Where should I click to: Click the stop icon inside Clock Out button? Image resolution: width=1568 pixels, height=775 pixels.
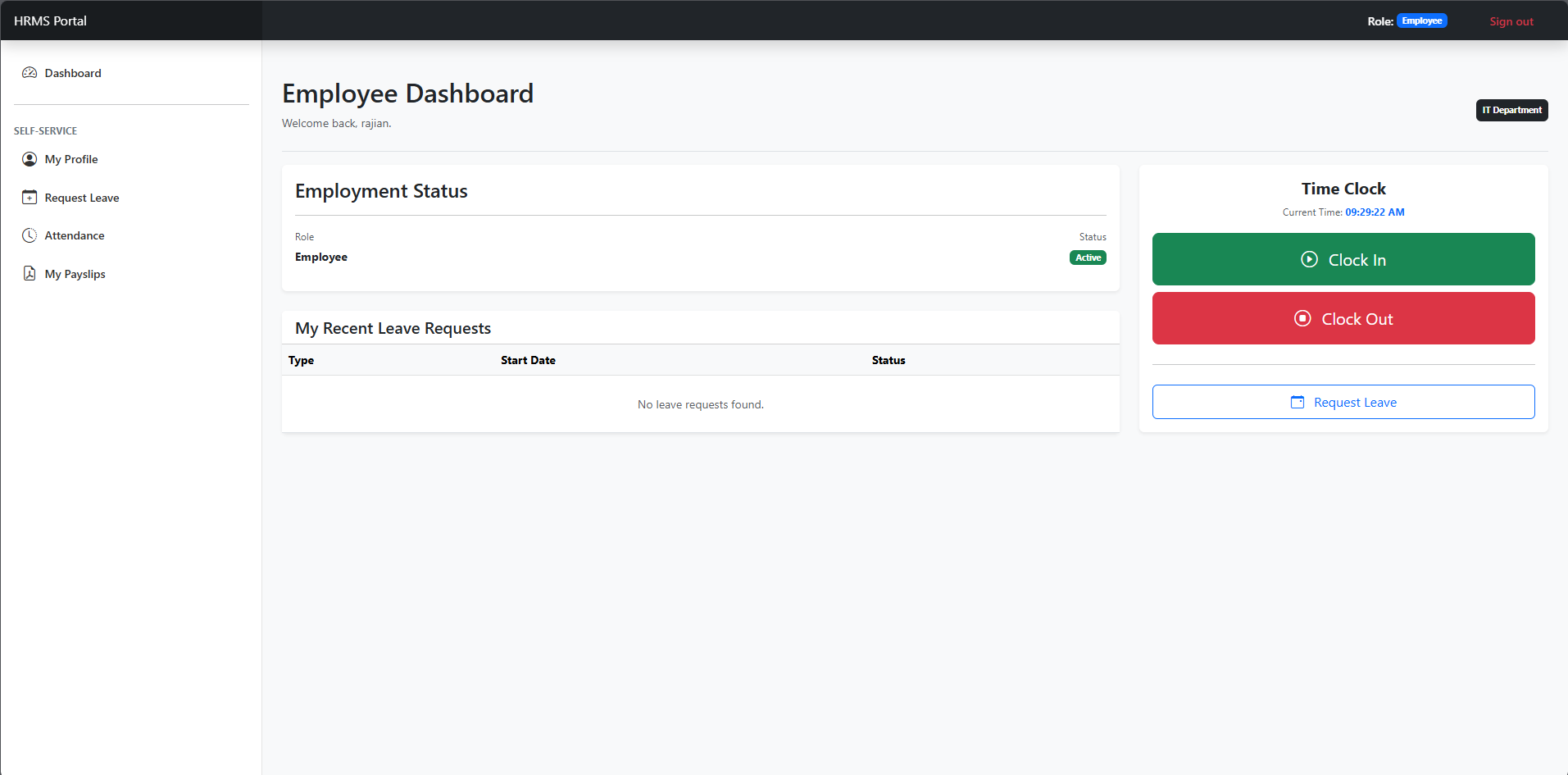point(1302,318)
